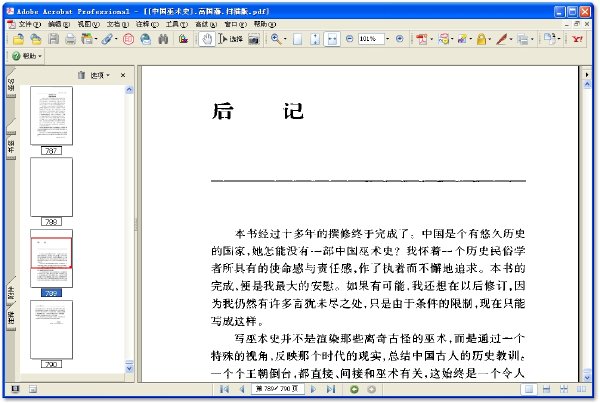Click thumbnail panel scroll down arrow

(129, 368)
